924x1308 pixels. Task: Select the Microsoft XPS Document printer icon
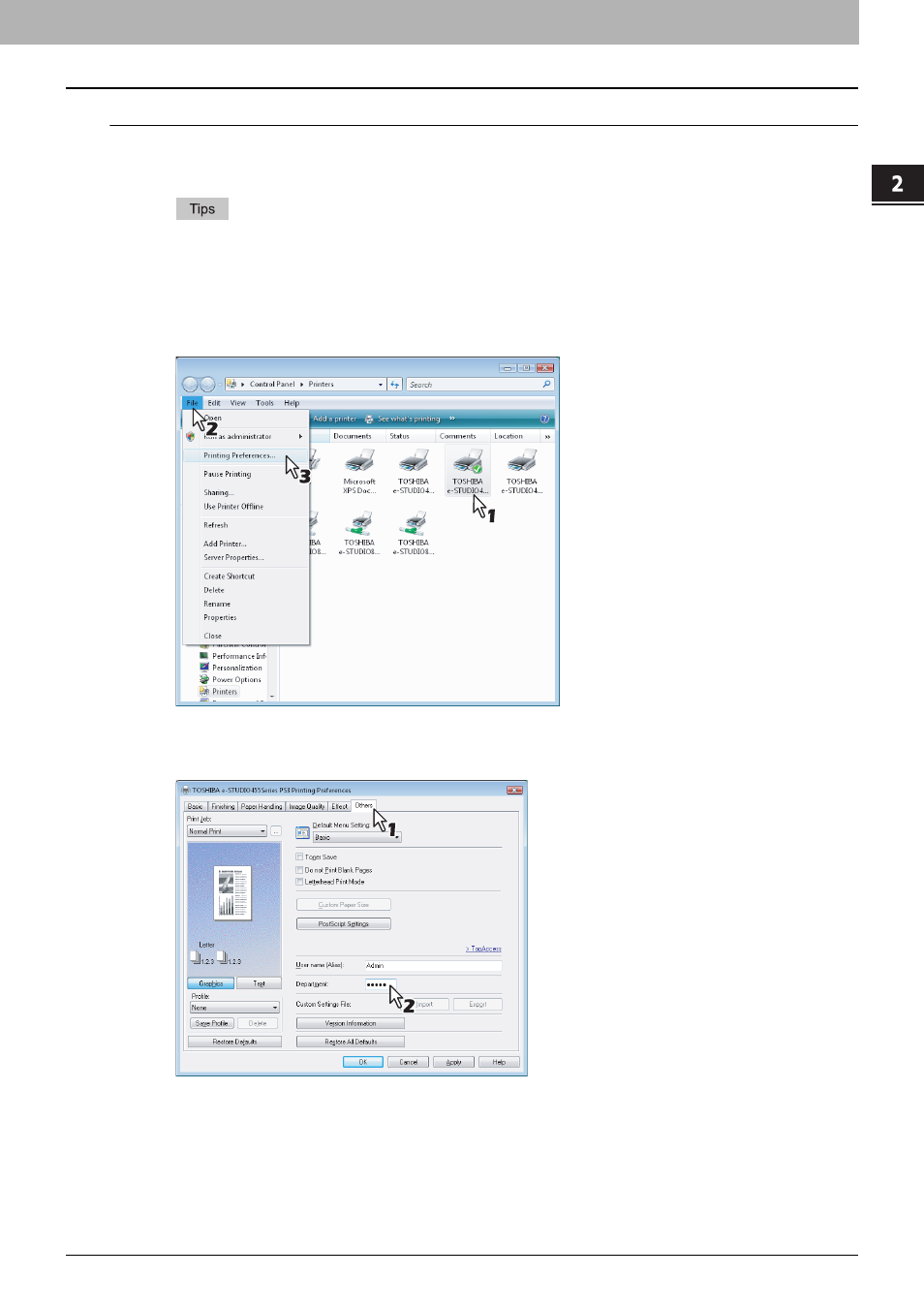click(x=359, y=462)
